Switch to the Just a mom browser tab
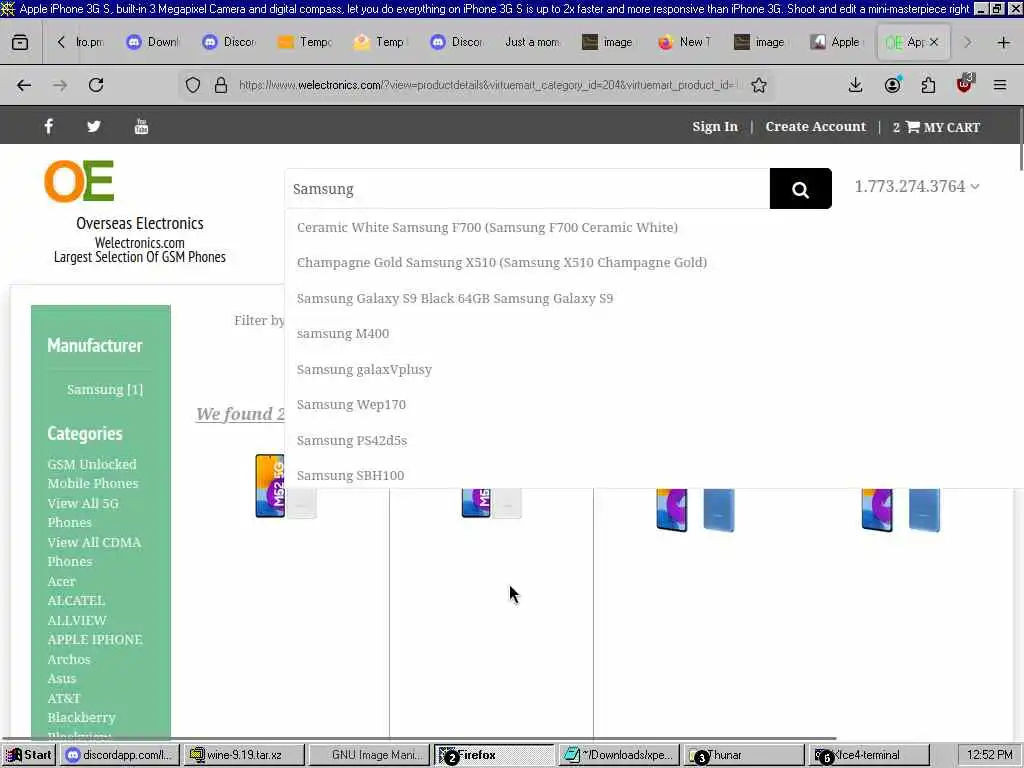Screen dimensions: 1024x768 (533, 42)
